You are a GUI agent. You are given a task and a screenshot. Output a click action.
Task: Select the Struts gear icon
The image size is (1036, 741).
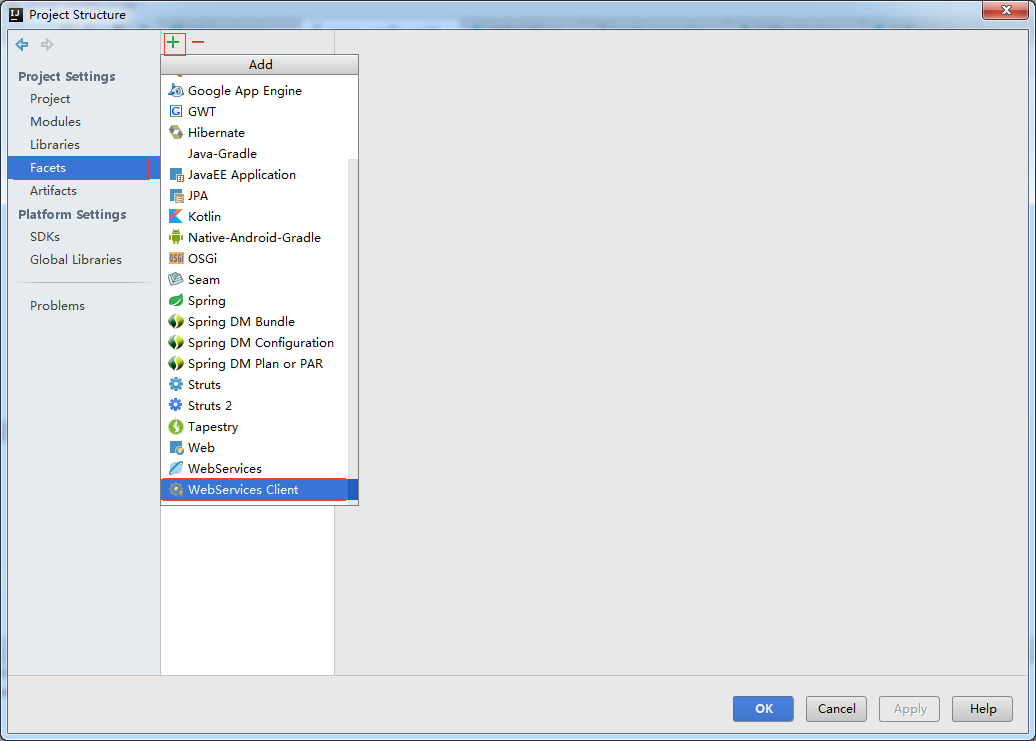click(176, 384)
